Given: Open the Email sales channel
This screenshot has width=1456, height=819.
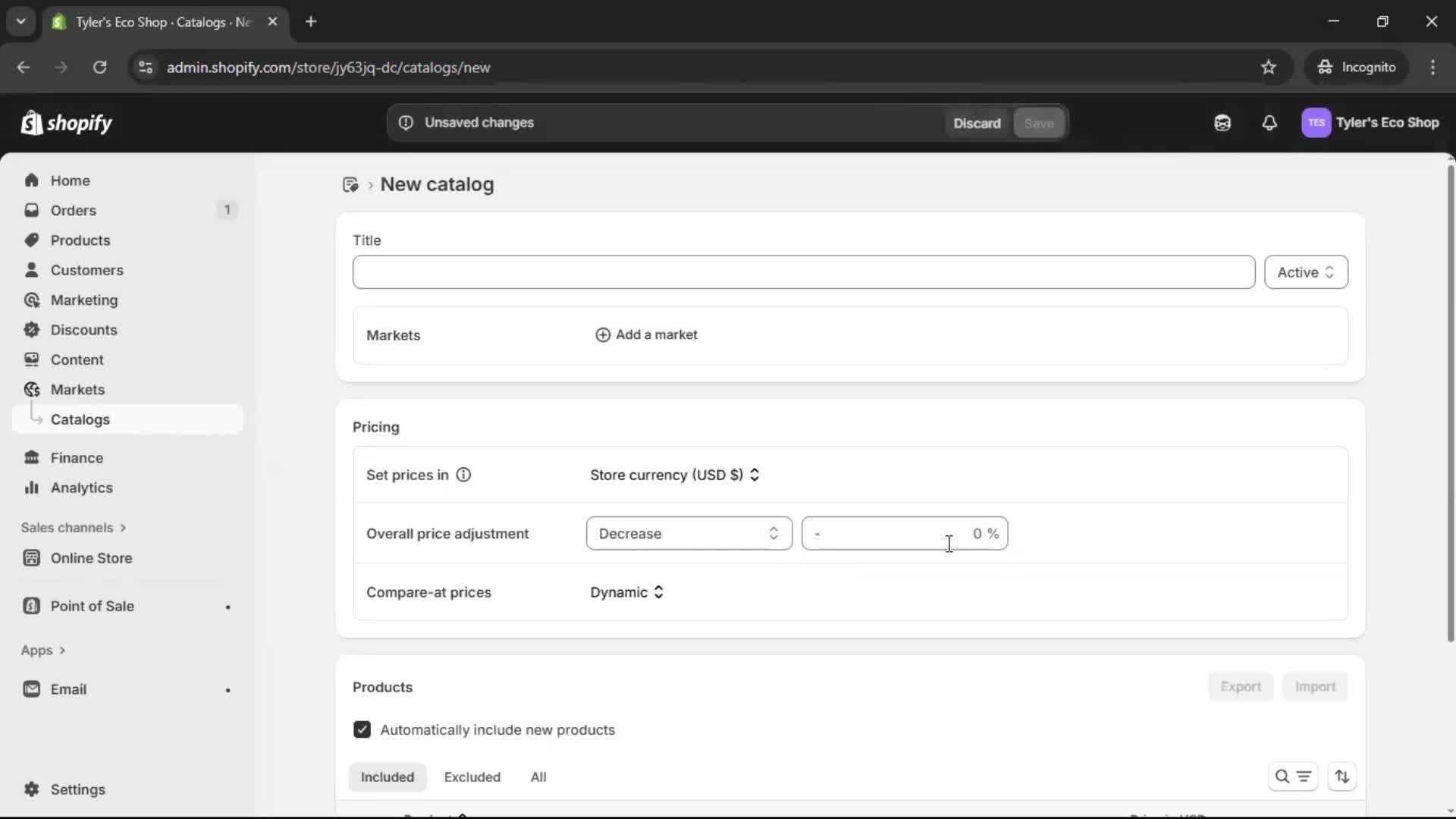Looking at the screenshot, I should [67, 689].
